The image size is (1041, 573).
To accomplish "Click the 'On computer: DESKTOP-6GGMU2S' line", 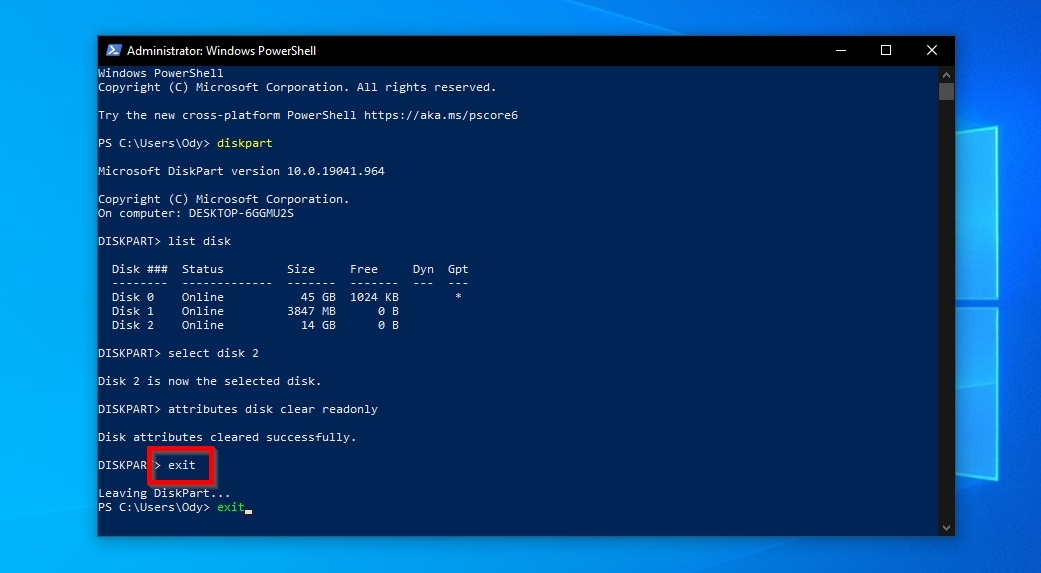I will click(196, 213).
